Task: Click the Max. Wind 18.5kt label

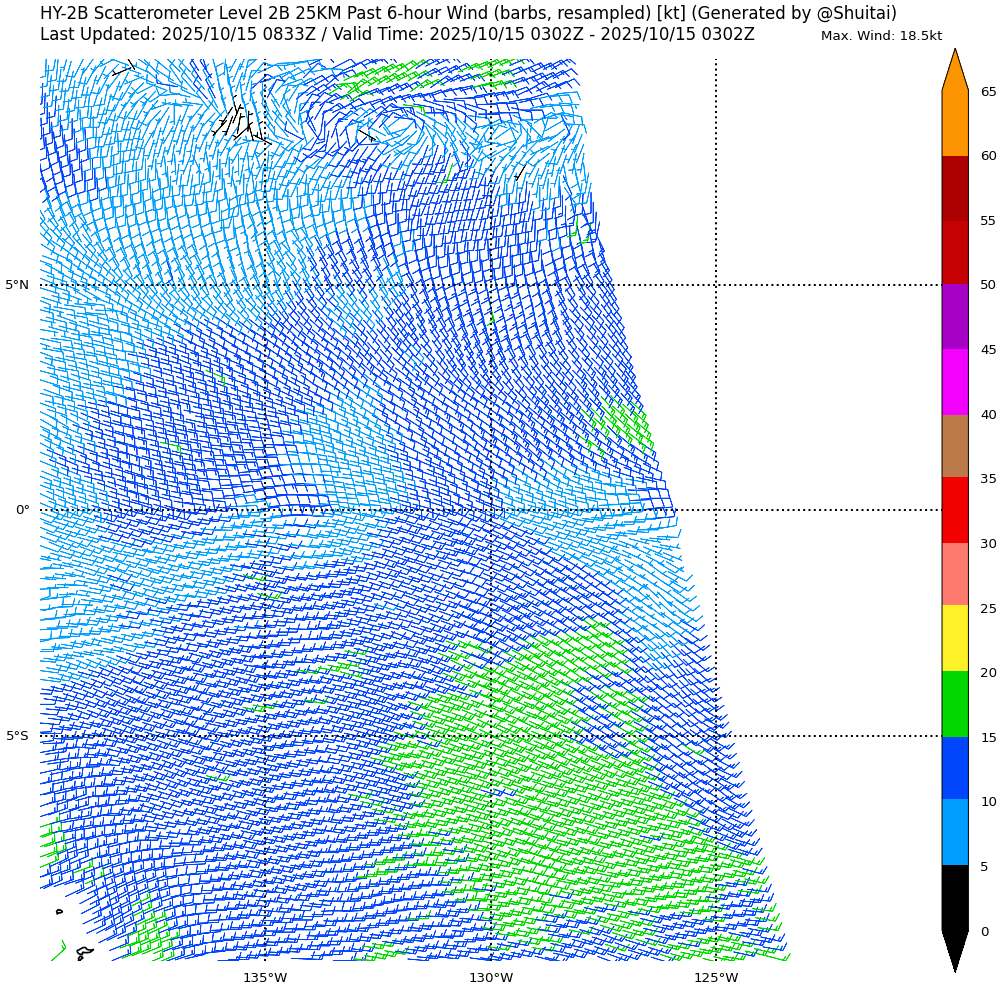Action: coord(881,36)
